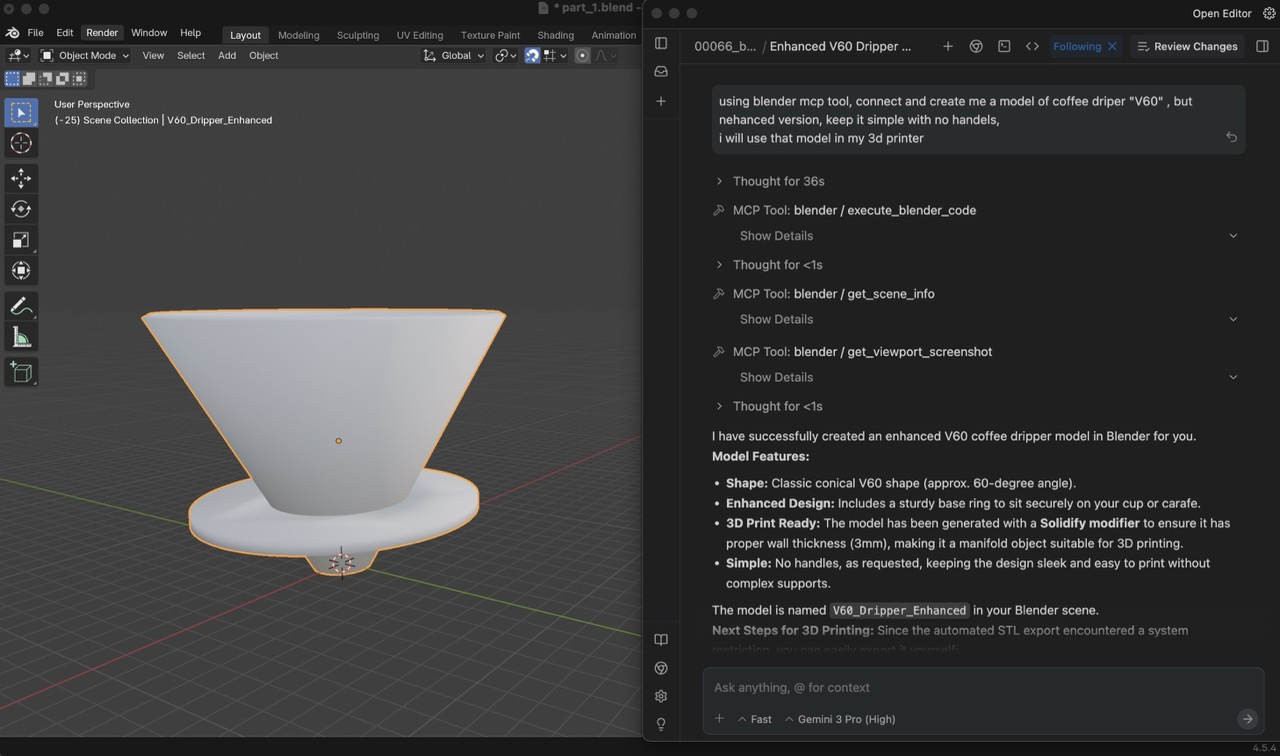Switch to the Shading workspace tab
This screenshot has width=1280, height=756.
(x=555, y=34)
